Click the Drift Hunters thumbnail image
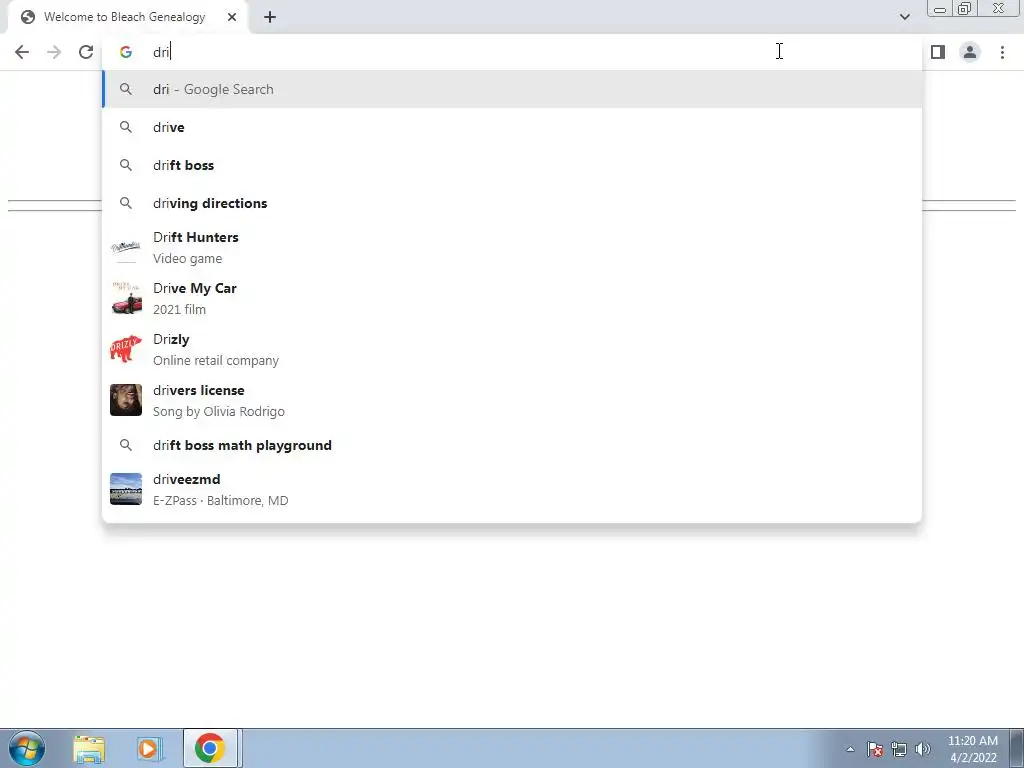The height and width of the screenshot is (768, 1024). point(125,248)
